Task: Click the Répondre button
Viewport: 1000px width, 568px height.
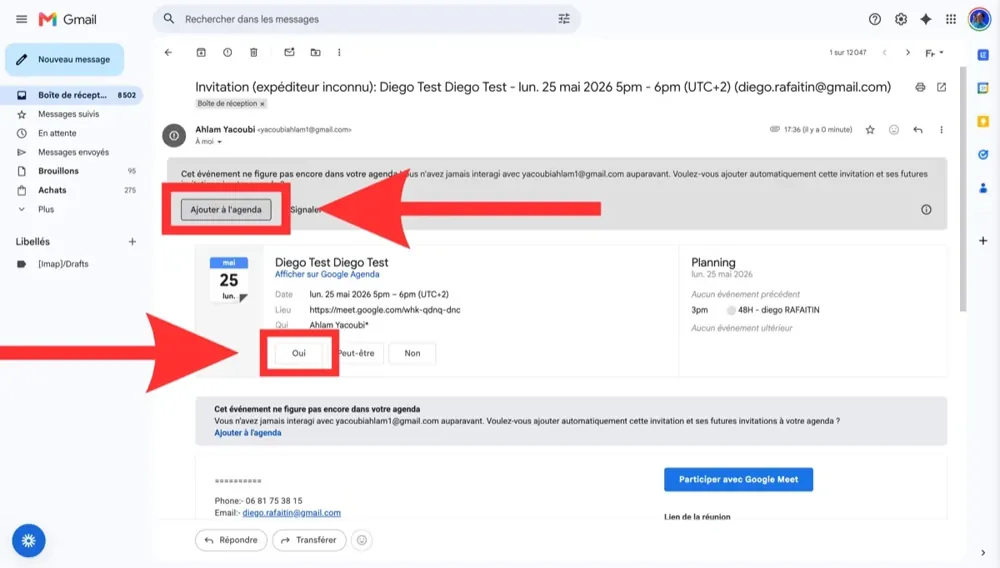Action: click(231, 540)
